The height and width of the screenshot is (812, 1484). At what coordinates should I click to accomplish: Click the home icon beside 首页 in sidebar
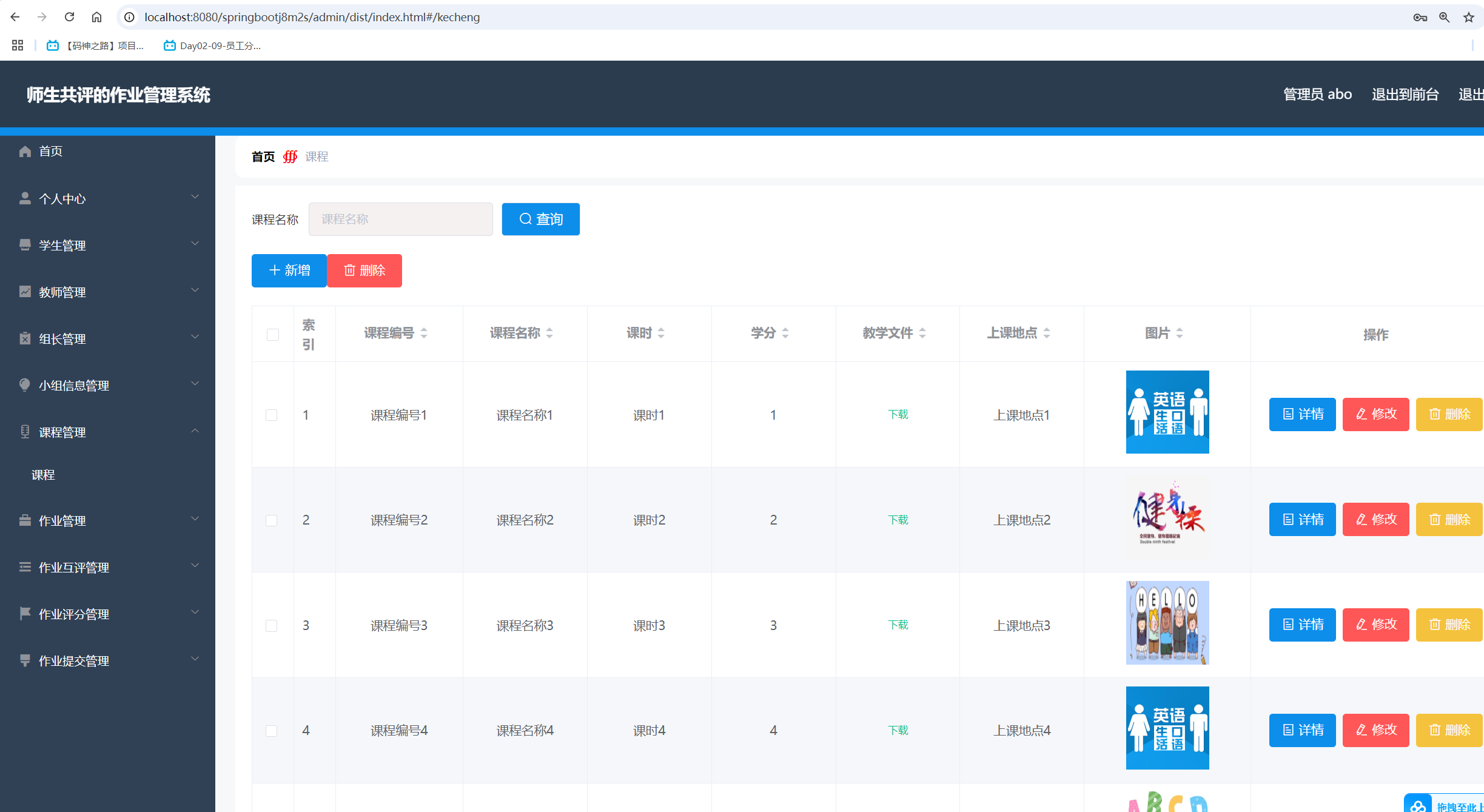click(25, 151)
